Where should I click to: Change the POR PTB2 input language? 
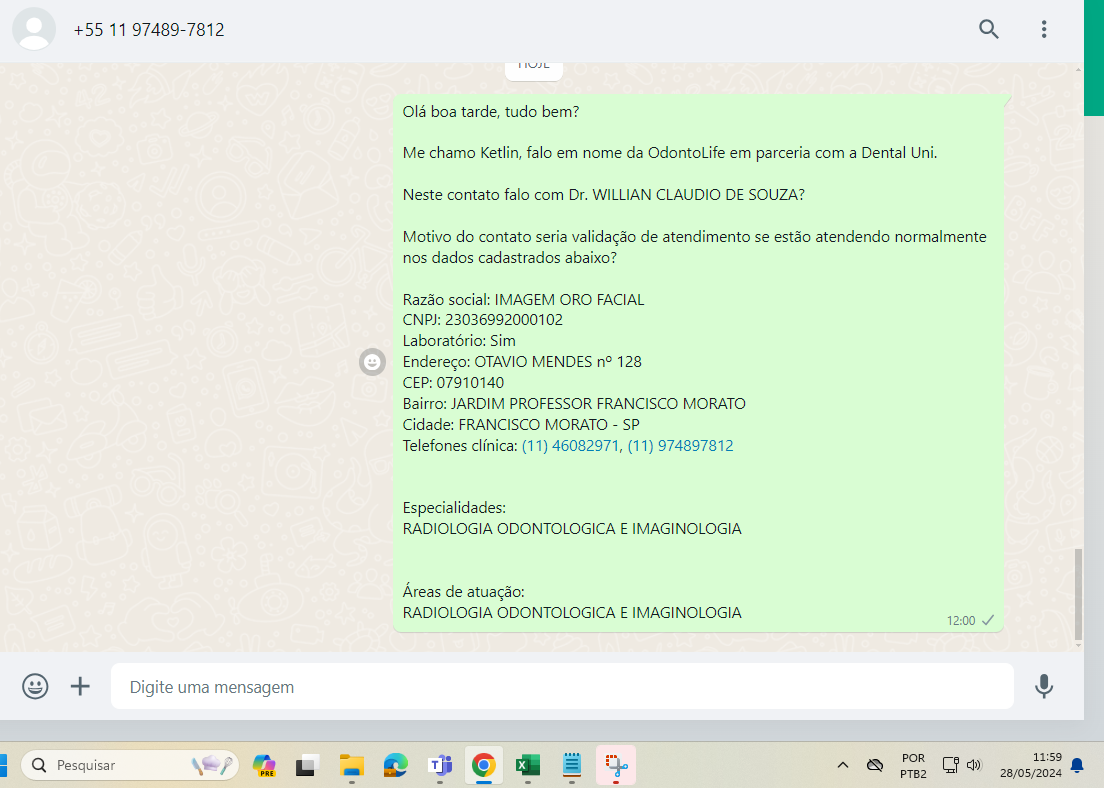[913, 765]
